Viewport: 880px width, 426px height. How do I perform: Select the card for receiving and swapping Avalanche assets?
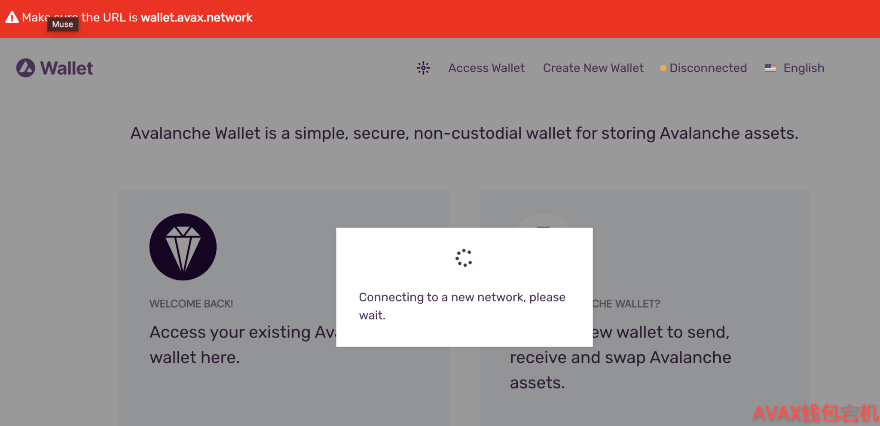click(x=644, y=308)
